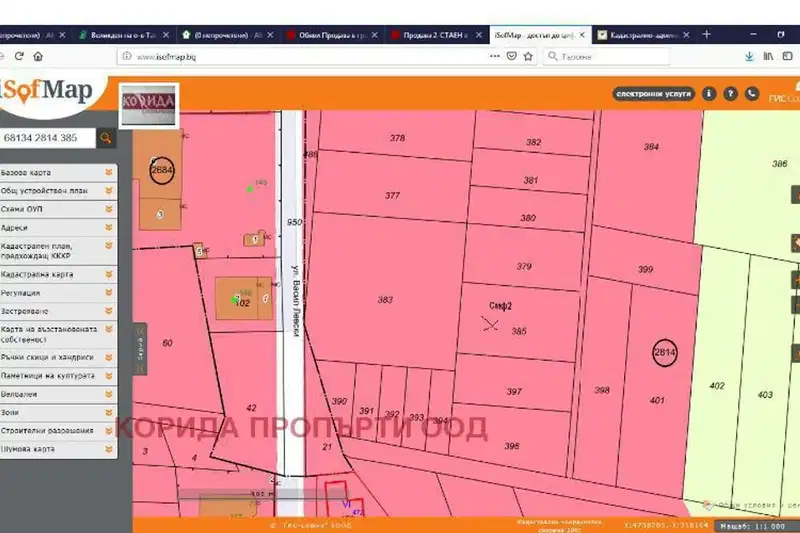Expand Паметници на културата chevron
The image size is (800, 533).
click(x=109, y=376)
